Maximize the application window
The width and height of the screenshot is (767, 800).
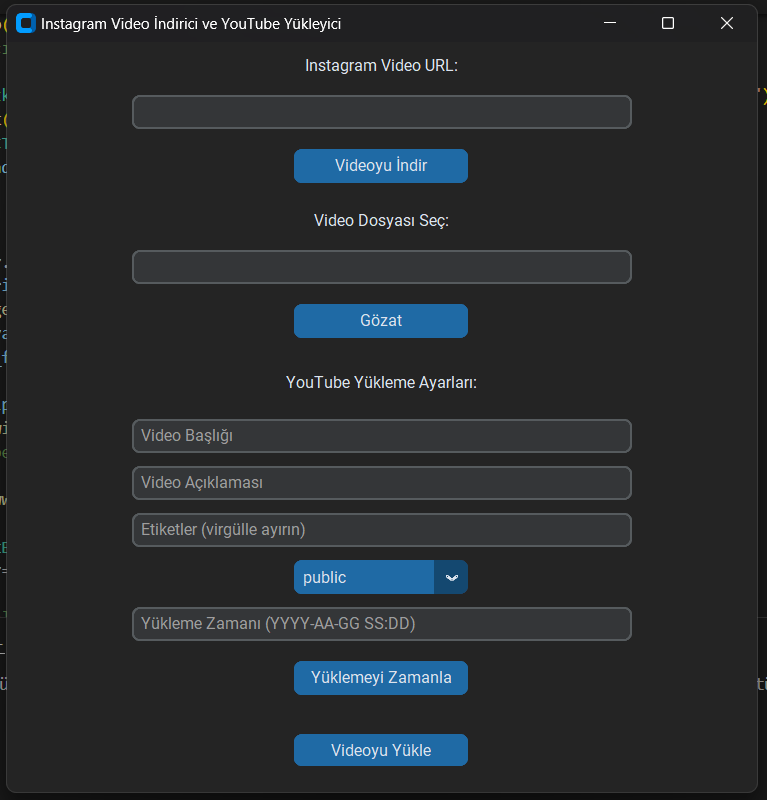(667, 23)
